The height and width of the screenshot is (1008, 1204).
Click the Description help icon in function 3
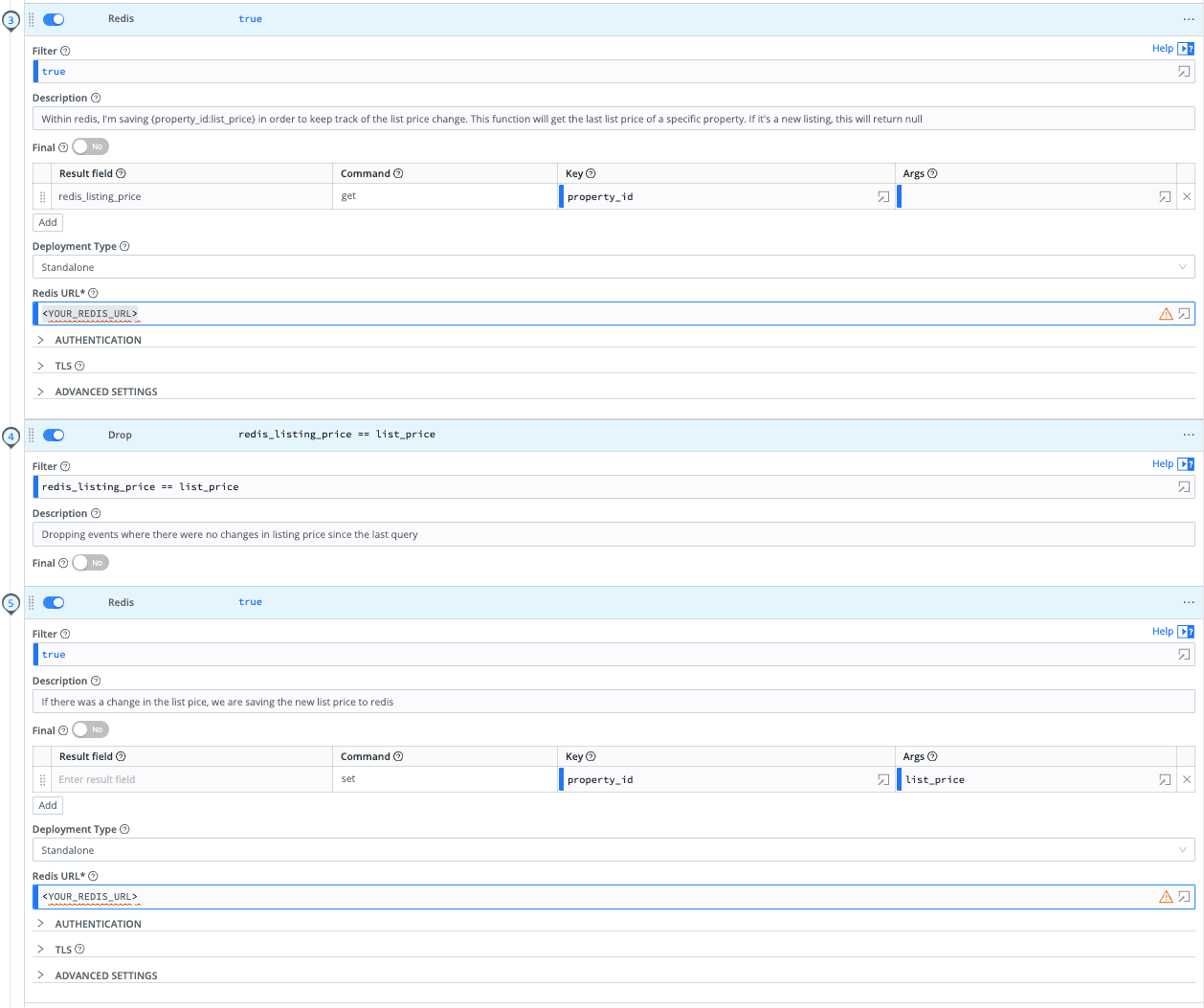(x=96, y=99)
